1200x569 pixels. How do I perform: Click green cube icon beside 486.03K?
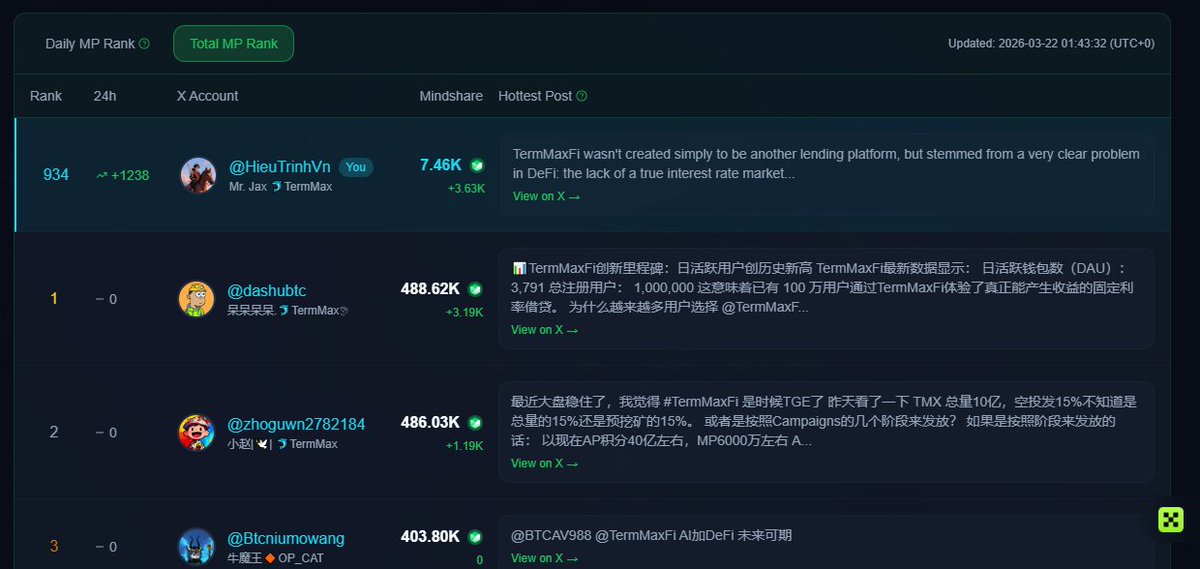[475, 422]
